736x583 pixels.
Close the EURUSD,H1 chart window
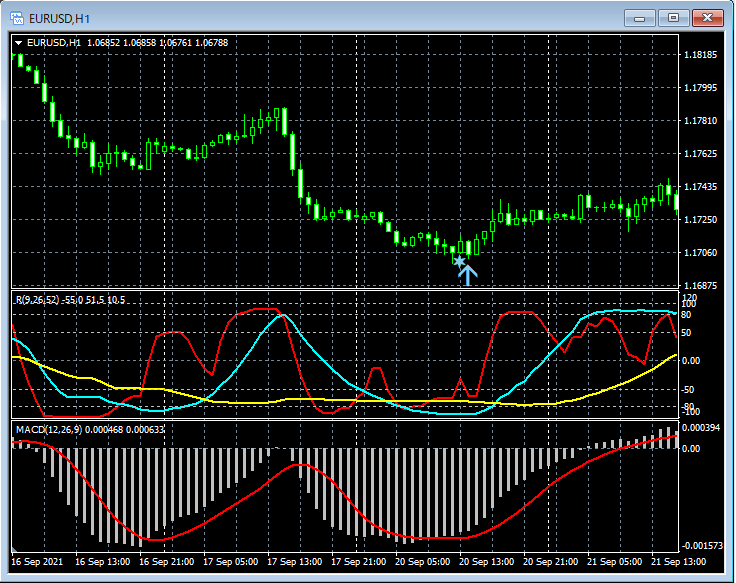coord(706,18)
